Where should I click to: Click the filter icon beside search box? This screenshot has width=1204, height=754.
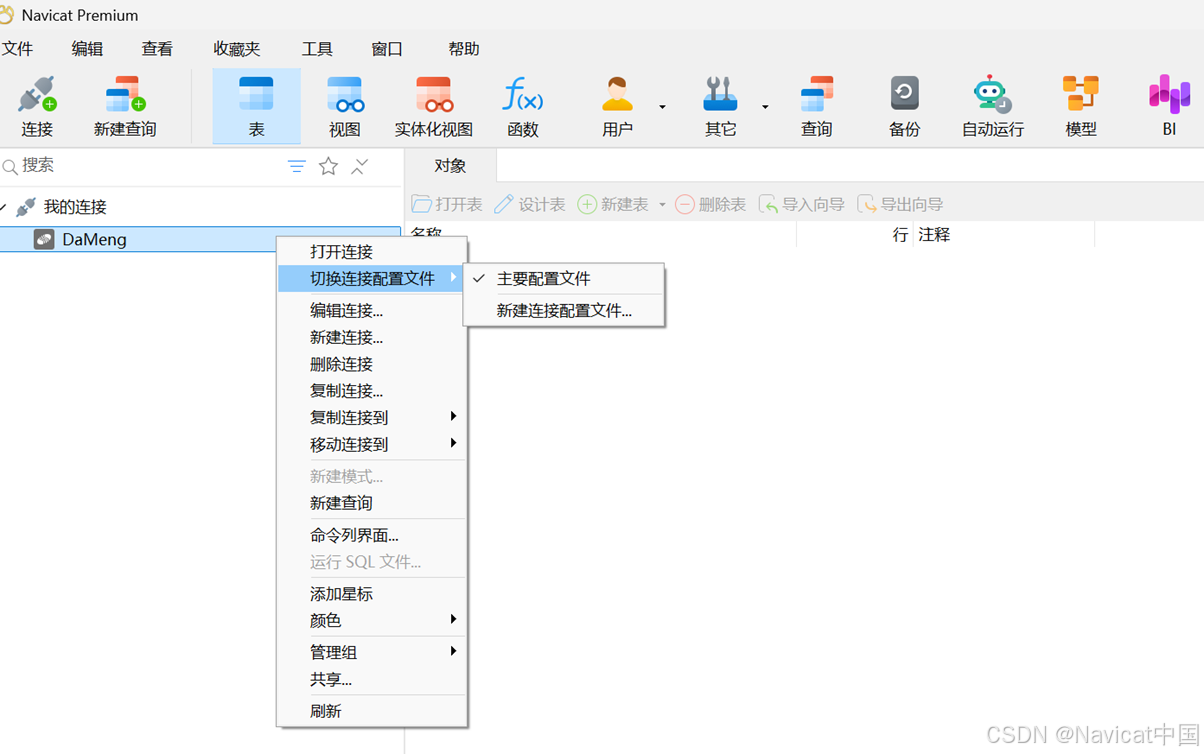(x=297, y=167)
